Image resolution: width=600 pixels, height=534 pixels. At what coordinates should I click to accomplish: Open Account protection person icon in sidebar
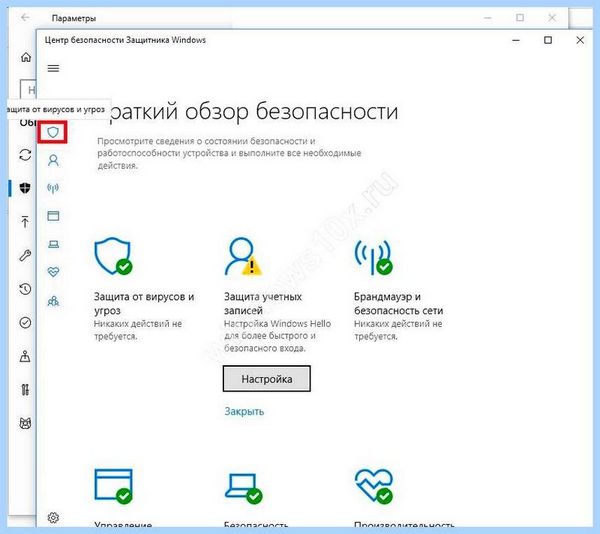[53, 160]
